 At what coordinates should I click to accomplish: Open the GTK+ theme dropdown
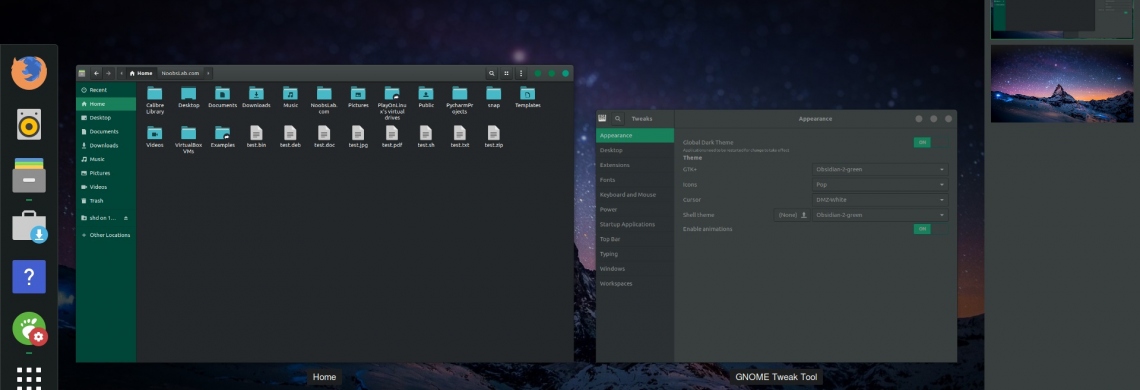(880, 170)
